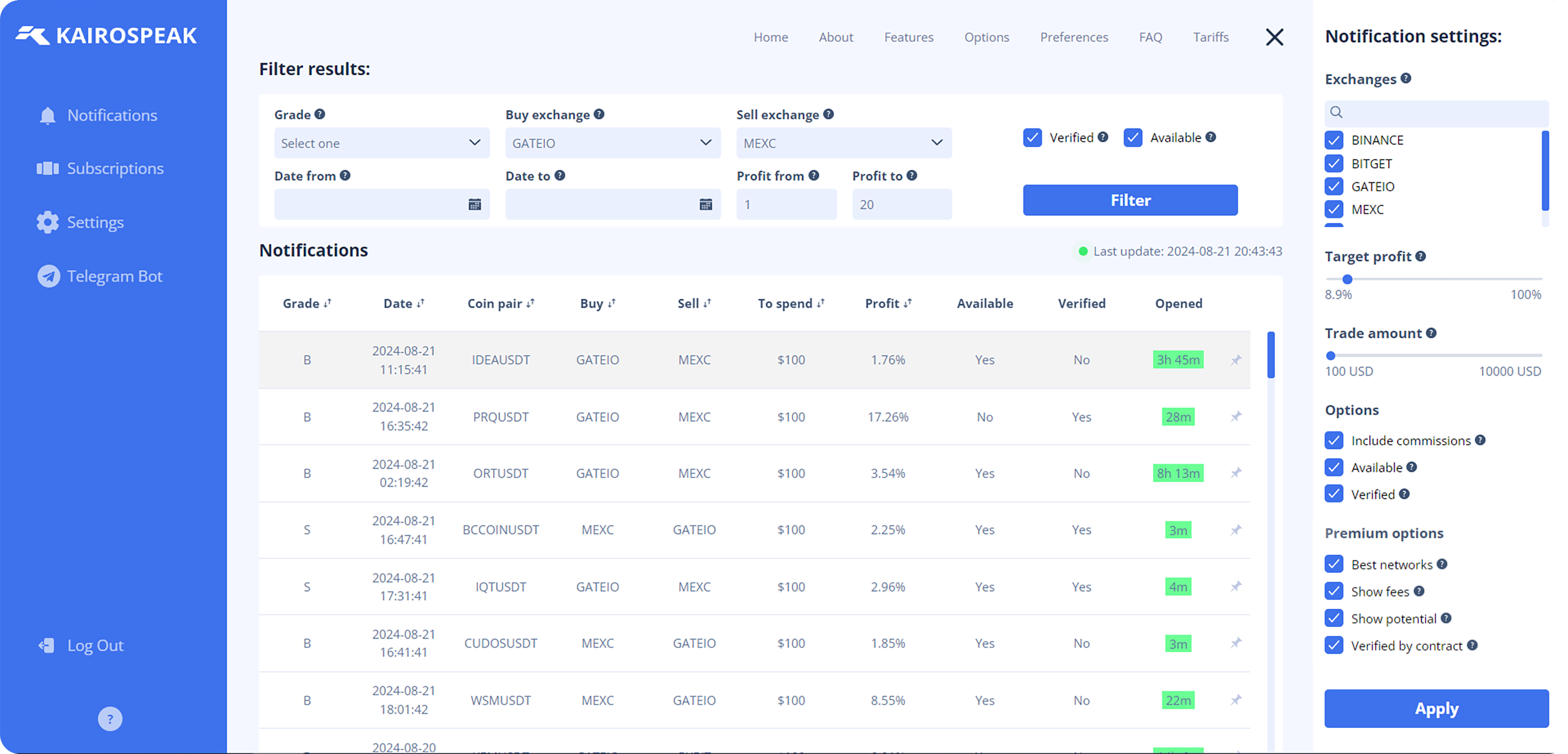Pin the PRQUSDT notification row

click(x=1236, y=417)
